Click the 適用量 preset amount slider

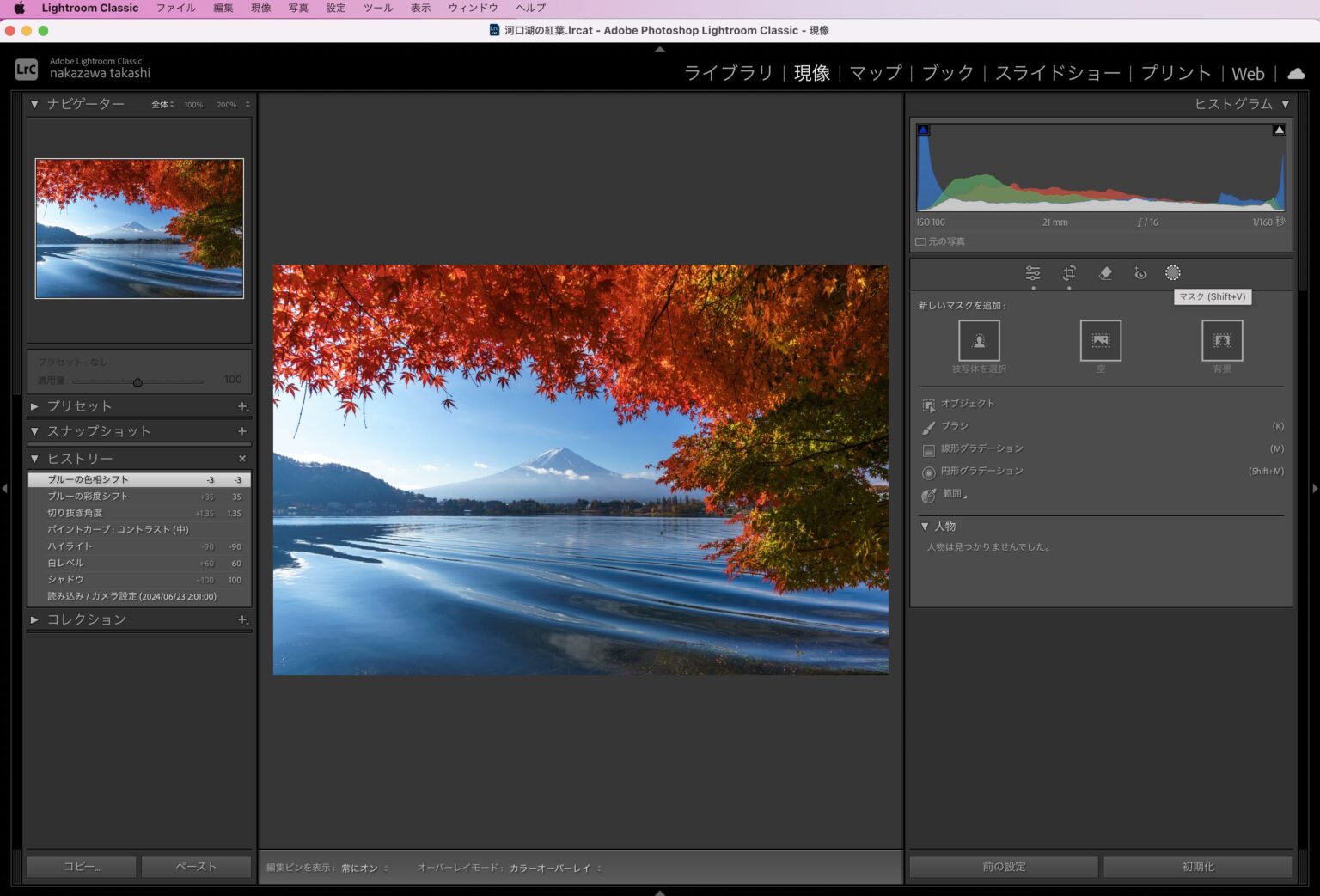point(137,382)
